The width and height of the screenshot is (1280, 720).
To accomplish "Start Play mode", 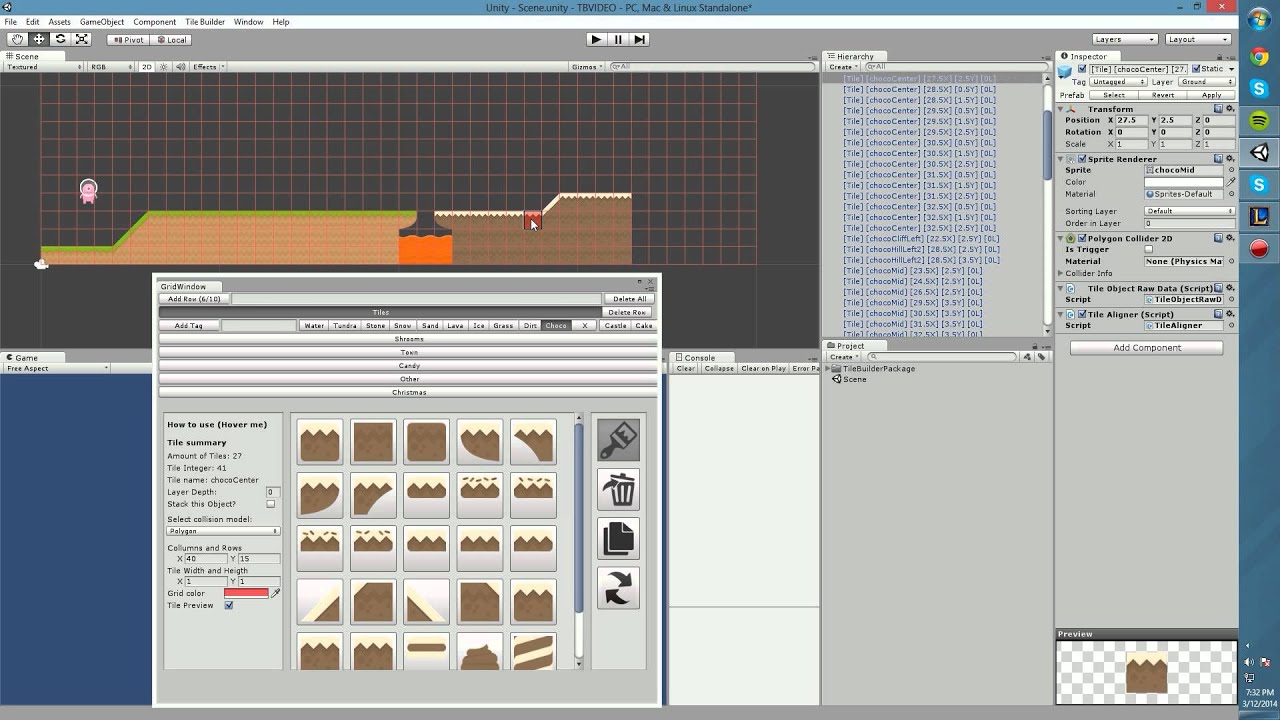I will [596, 39].
